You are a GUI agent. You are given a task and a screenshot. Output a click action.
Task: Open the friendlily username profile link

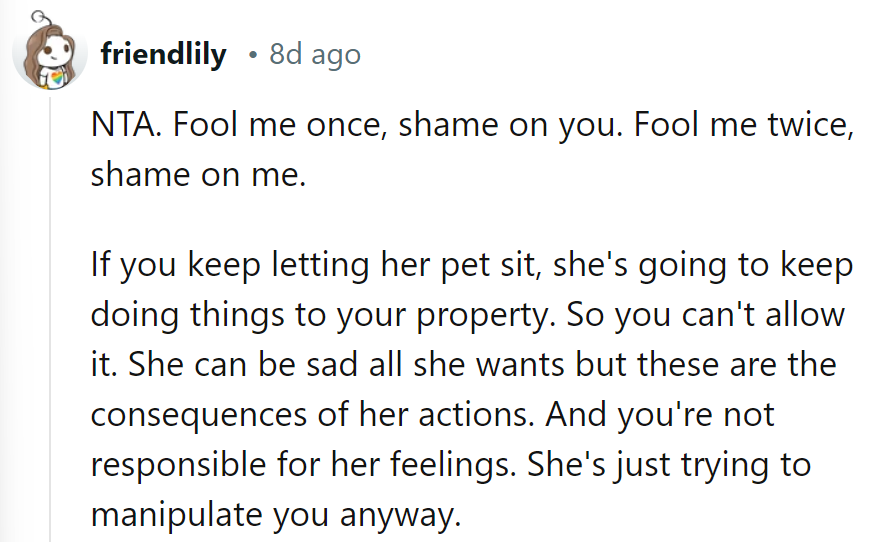click(164, 55)
